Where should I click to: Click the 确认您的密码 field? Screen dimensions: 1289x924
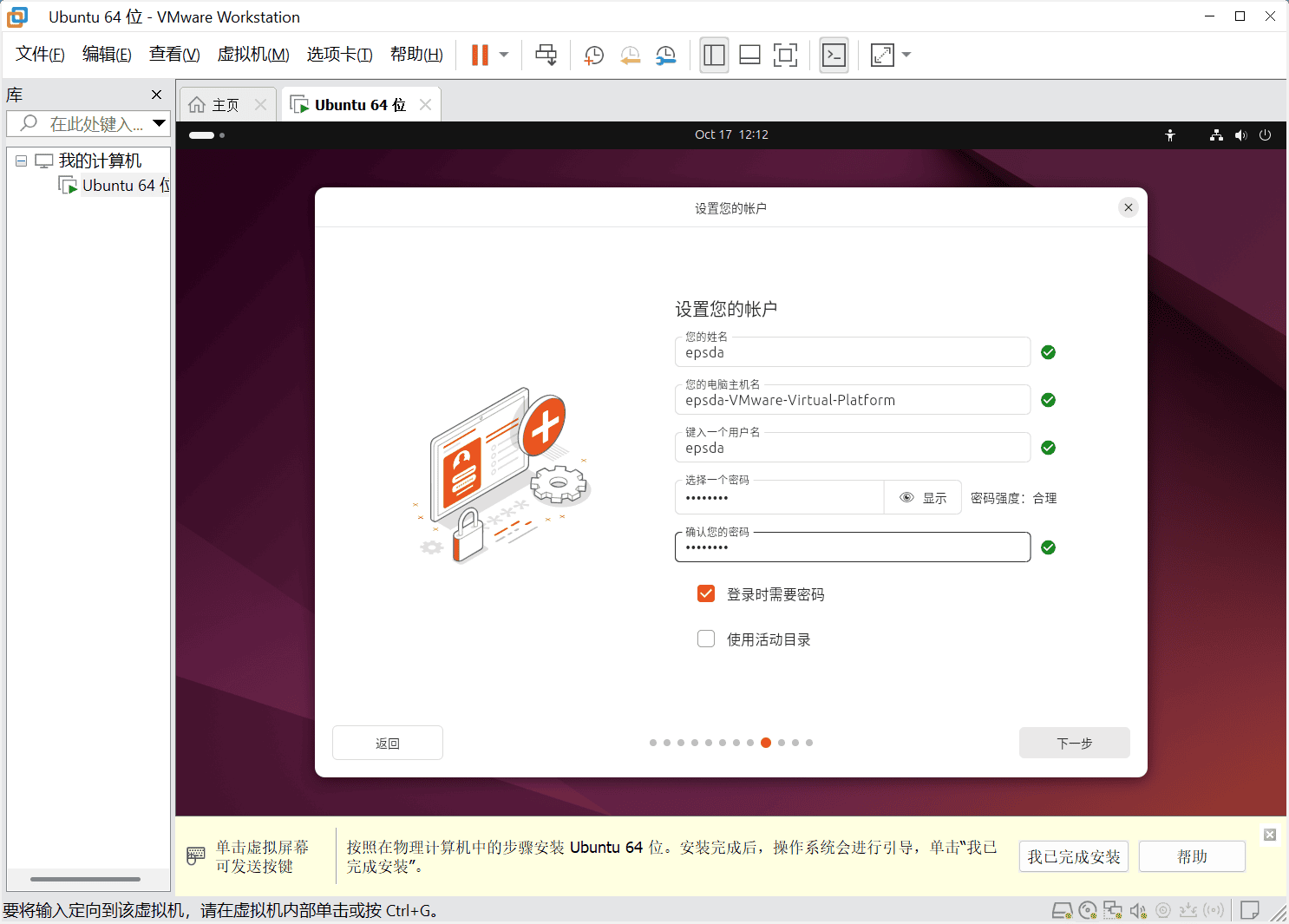point(853,547)
